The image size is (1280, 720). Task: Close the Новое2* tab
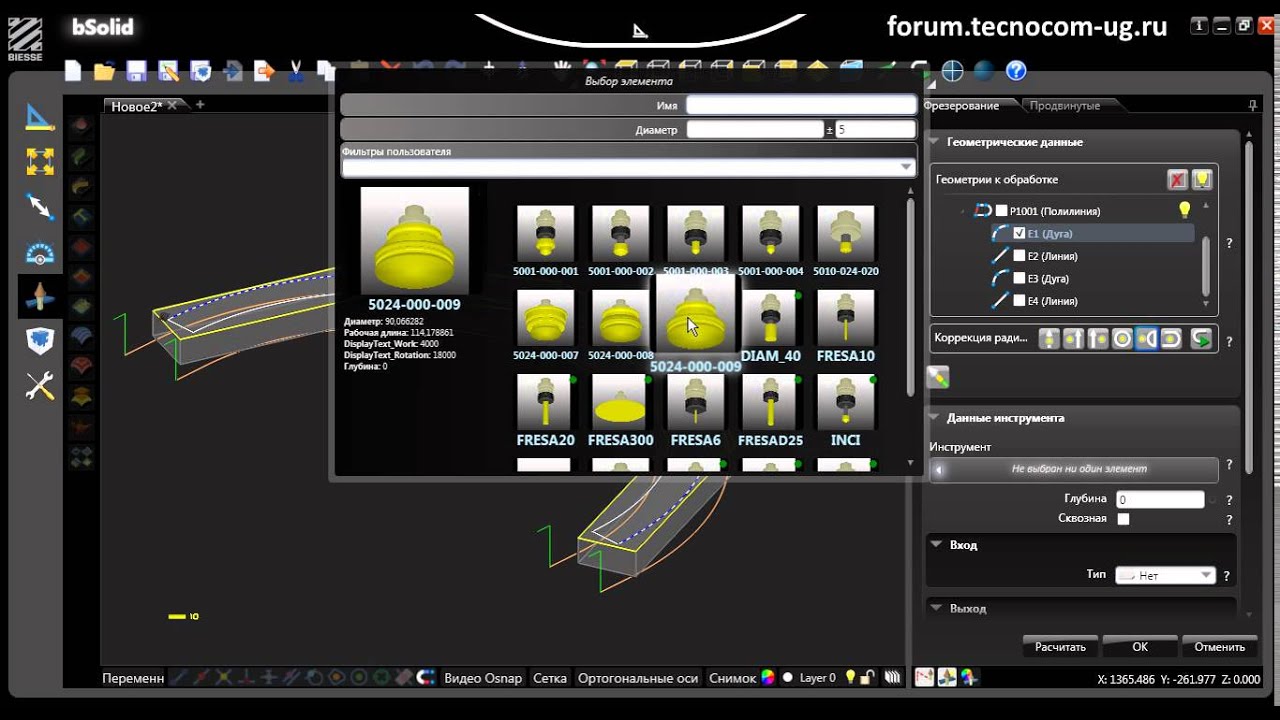point(172,106)
